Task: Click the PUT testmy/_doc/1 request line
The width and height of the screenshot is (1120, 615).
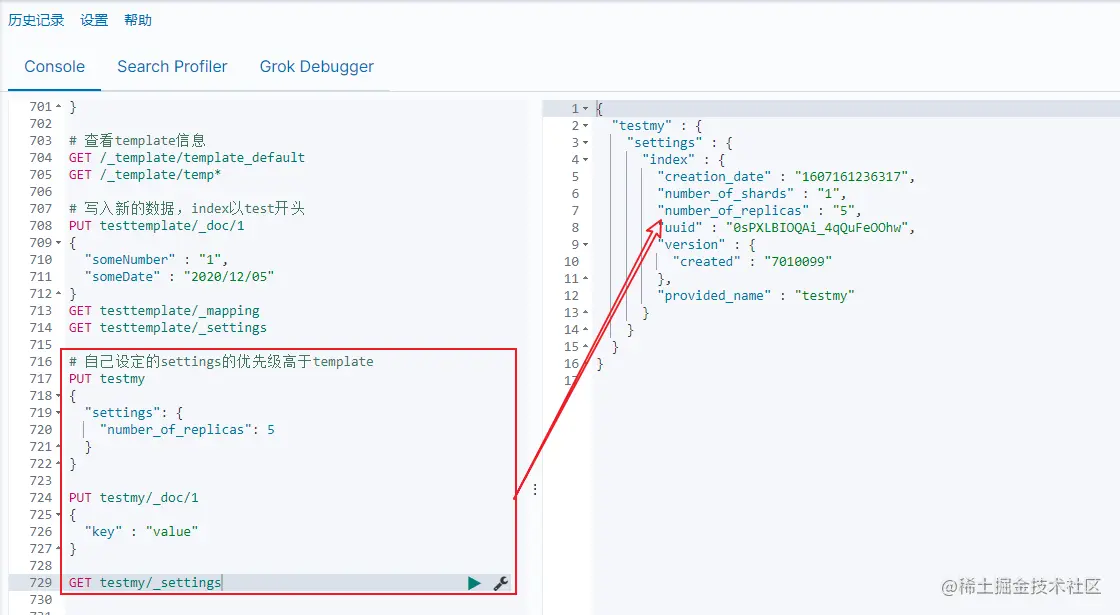Action: [134, 498]
